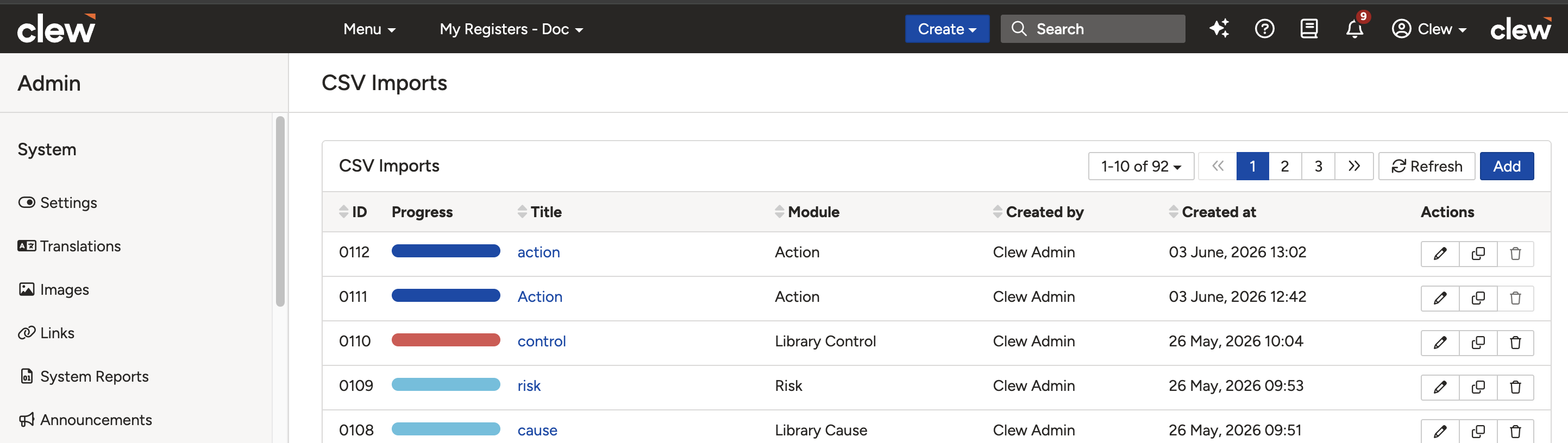Open Translations in the Admin sidebar
Screen dimensions: 1568x443
[x=70, y=246]
